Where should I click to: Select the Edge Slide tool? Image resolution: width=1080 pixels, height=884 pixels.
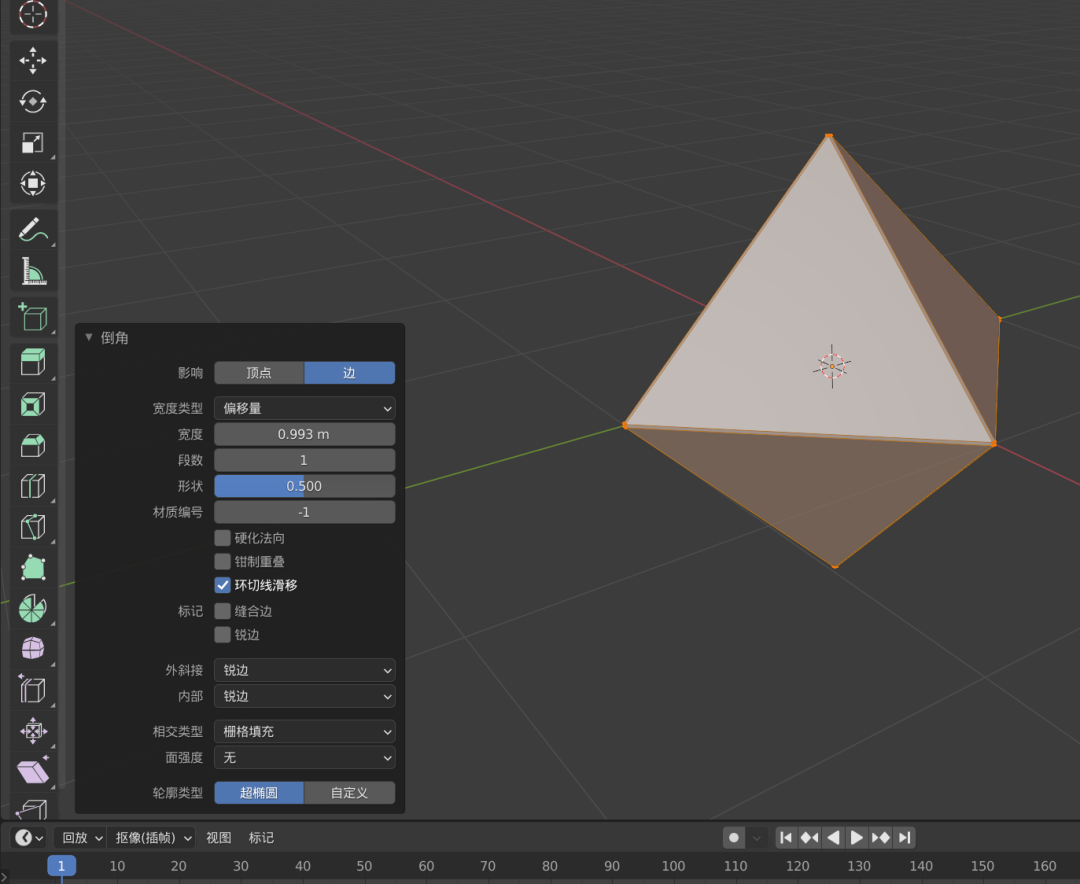[32, 690]
